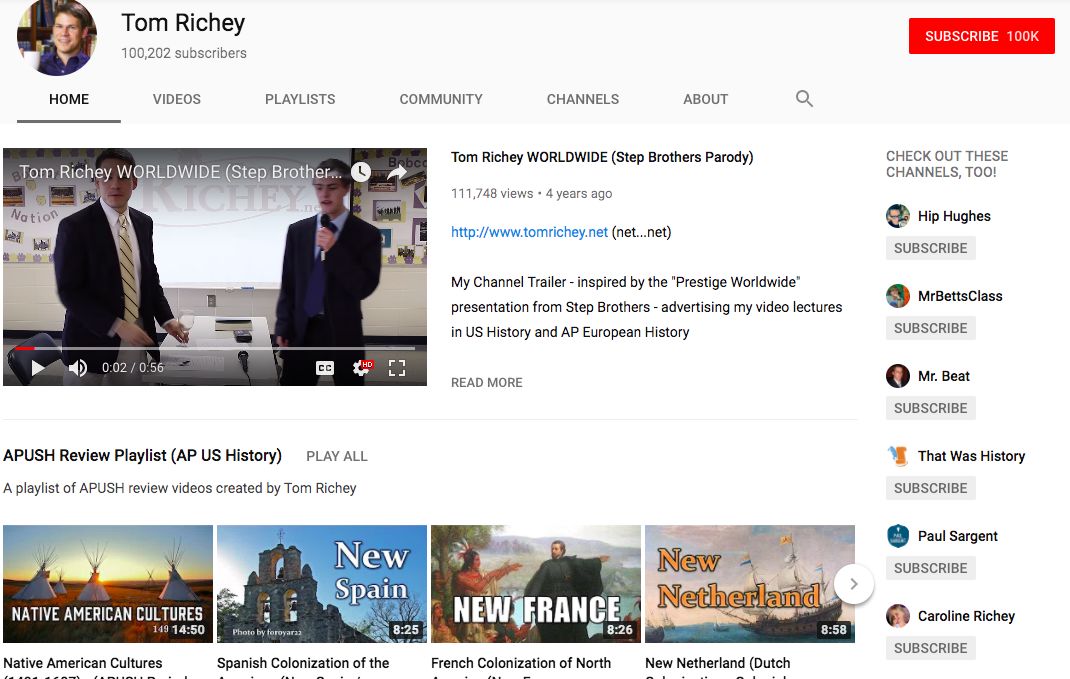Mute the trailer's volume
1070x679 pixels.
78,368
